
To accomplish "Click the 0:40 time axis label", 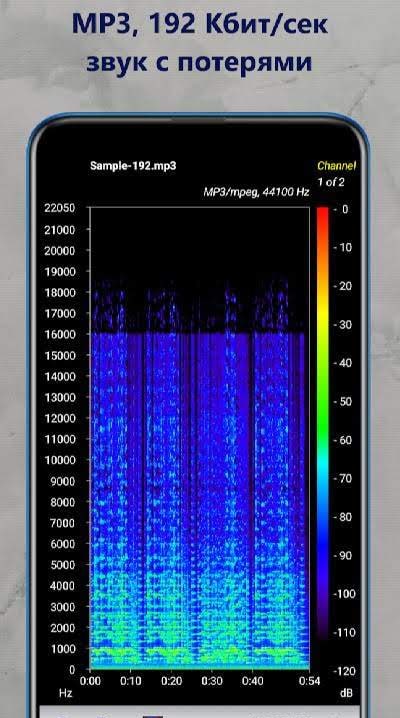I will click(253, 681).
